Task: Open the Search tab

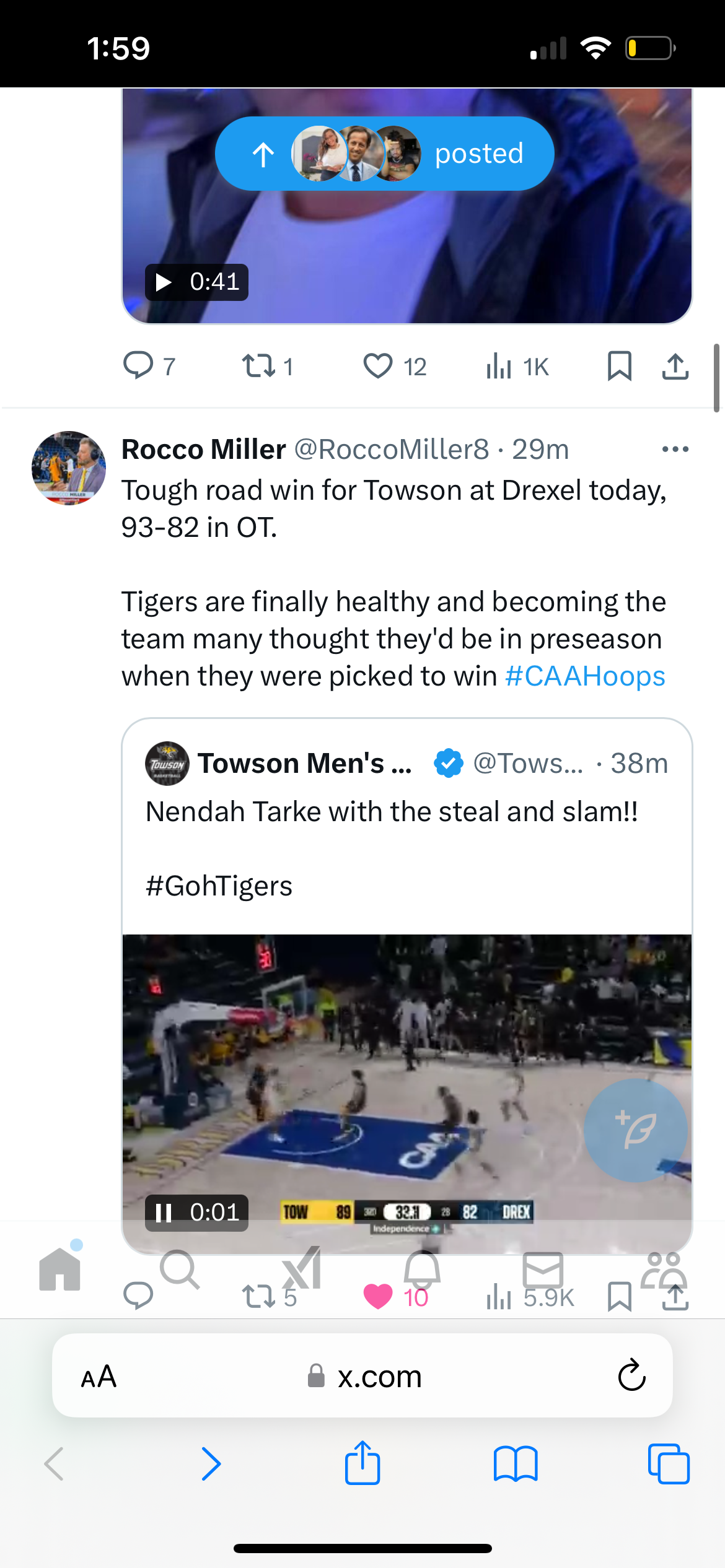Action: coord(180,1270)
